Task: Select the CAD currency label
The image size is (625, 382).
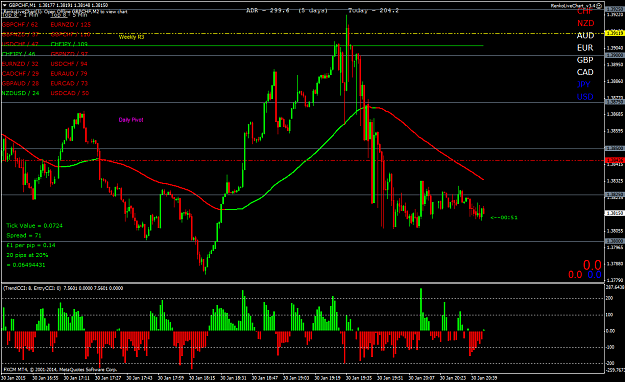Action: tap(585, 72)
